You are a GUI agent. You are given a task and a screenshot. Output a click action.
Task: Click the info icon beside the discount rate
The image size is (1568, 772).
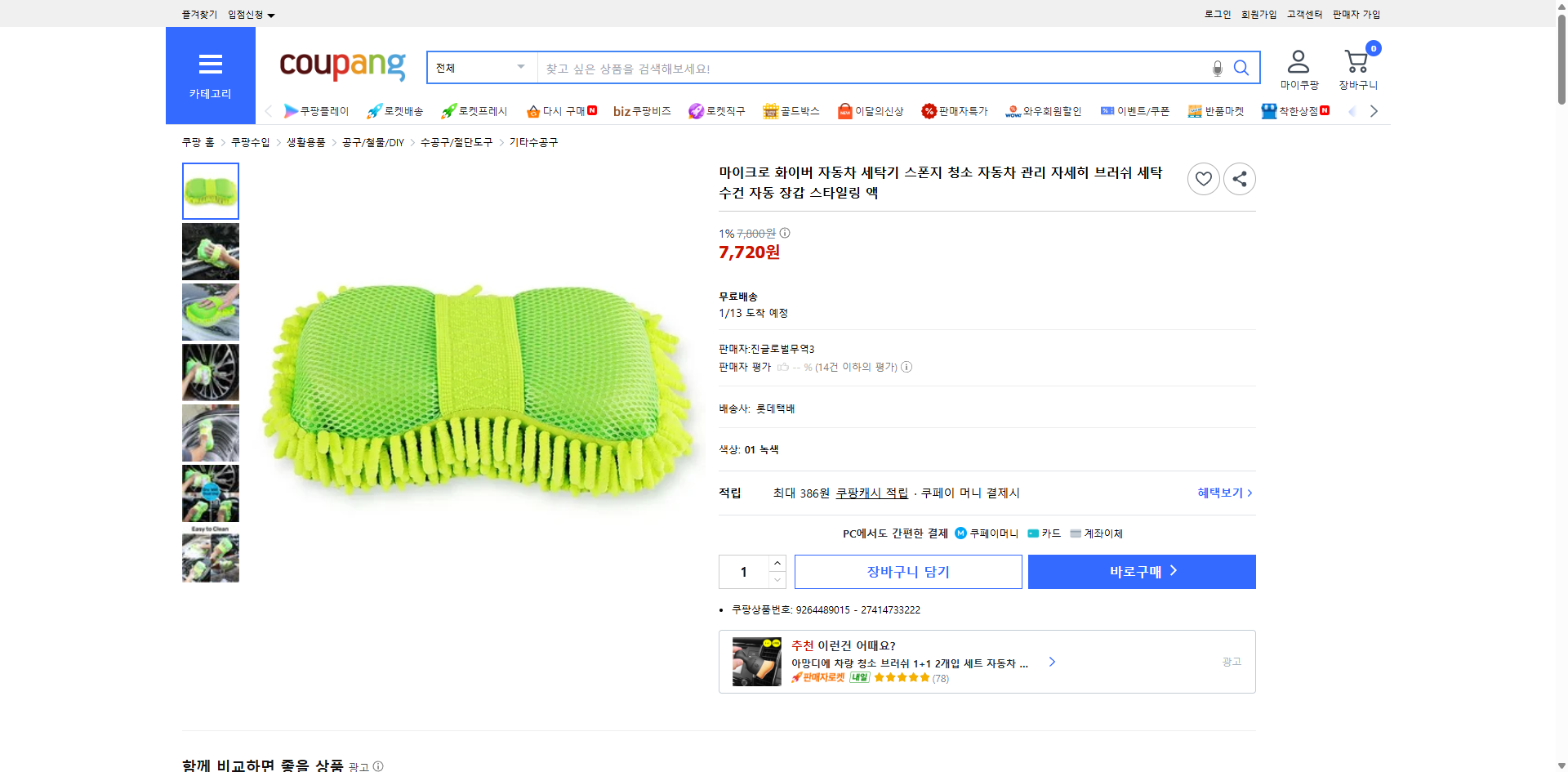click(785, 233)
